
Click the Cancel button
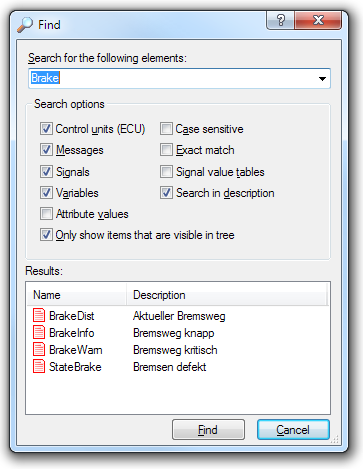click(293, 430)
